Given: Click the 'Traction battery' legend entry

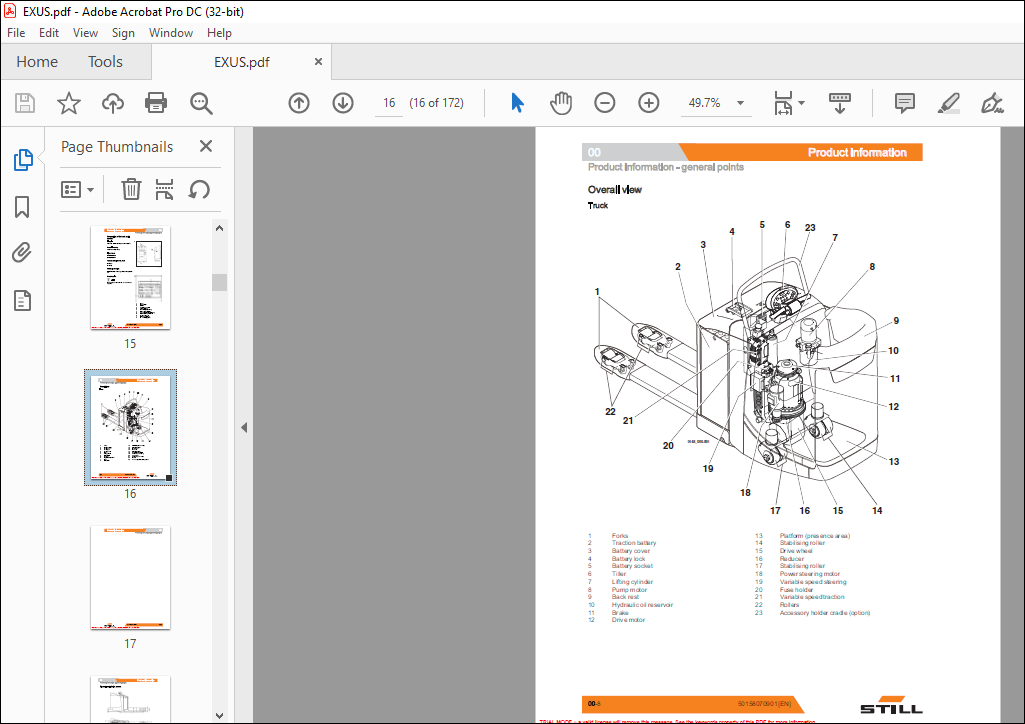Looking at the screenshot, I should pyautogui.click(x=633, y=543).
